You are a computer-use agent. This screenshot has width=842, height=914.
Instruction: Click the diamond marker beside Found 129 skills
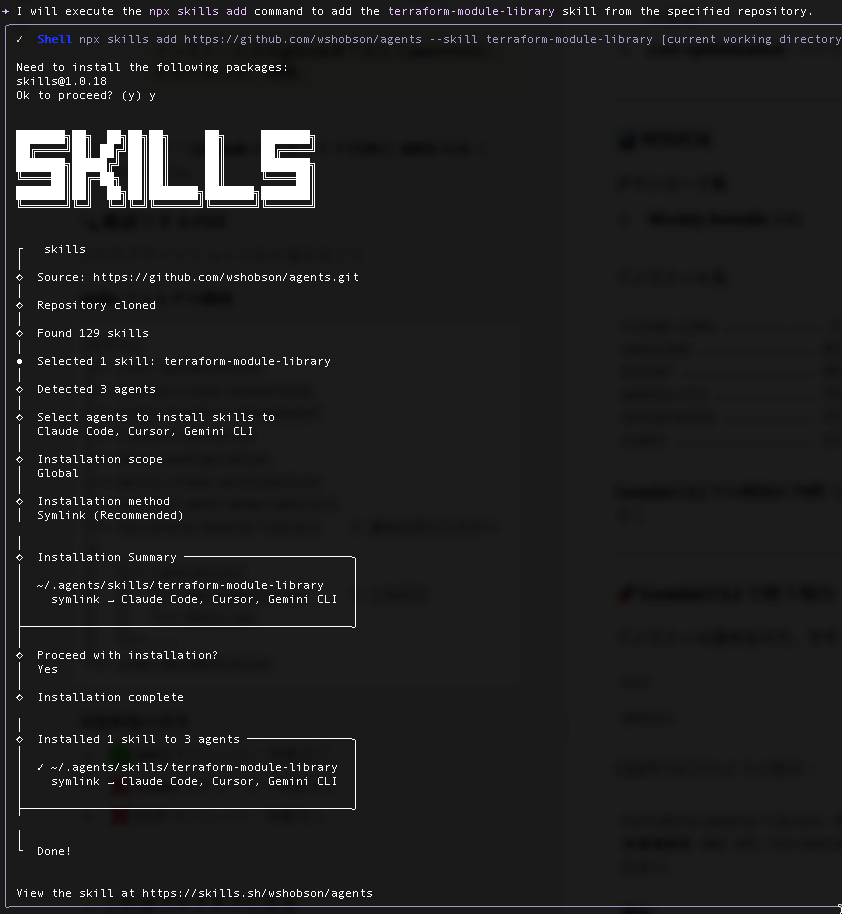click(x=19, y=333)
